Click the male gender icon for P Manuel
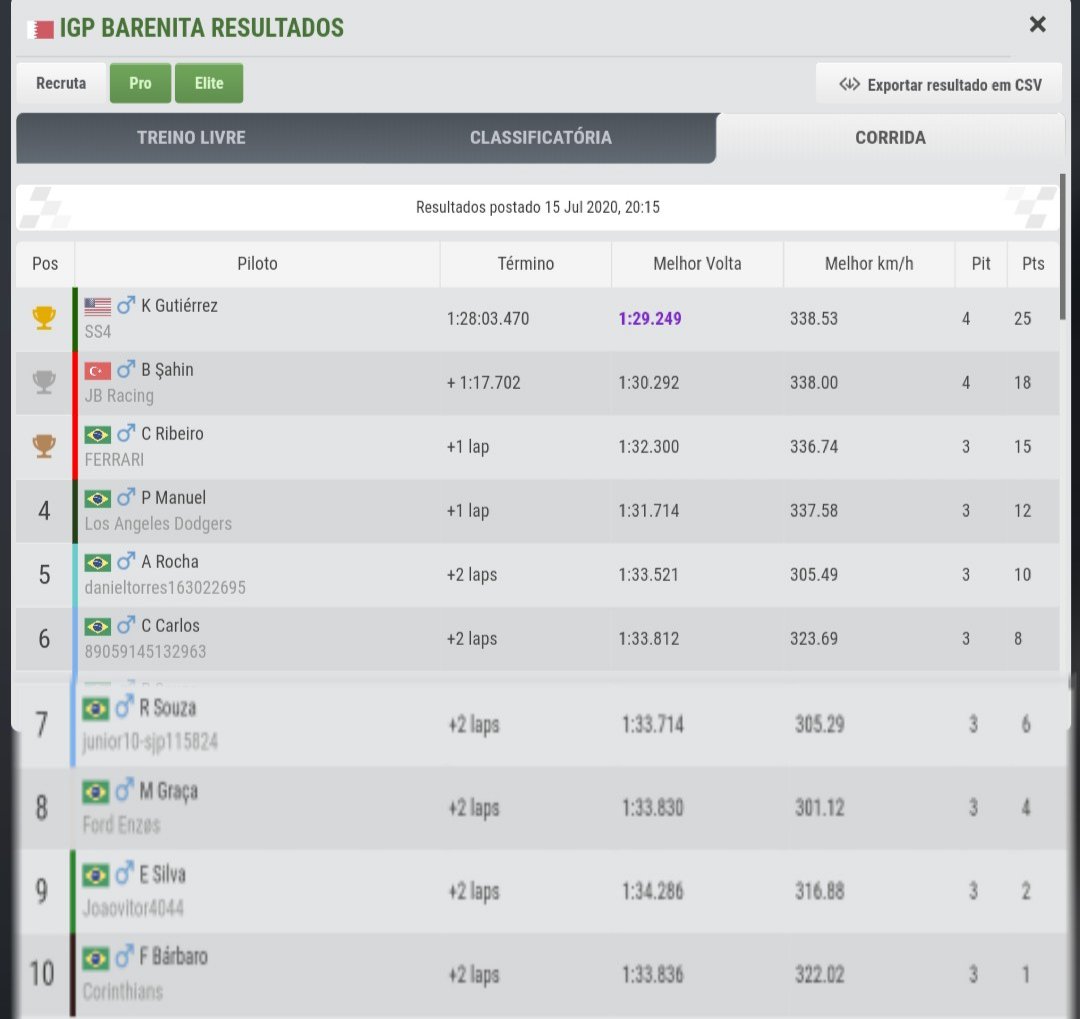The width and height of the screenshot is (1080, 1019). pos(125,497)
